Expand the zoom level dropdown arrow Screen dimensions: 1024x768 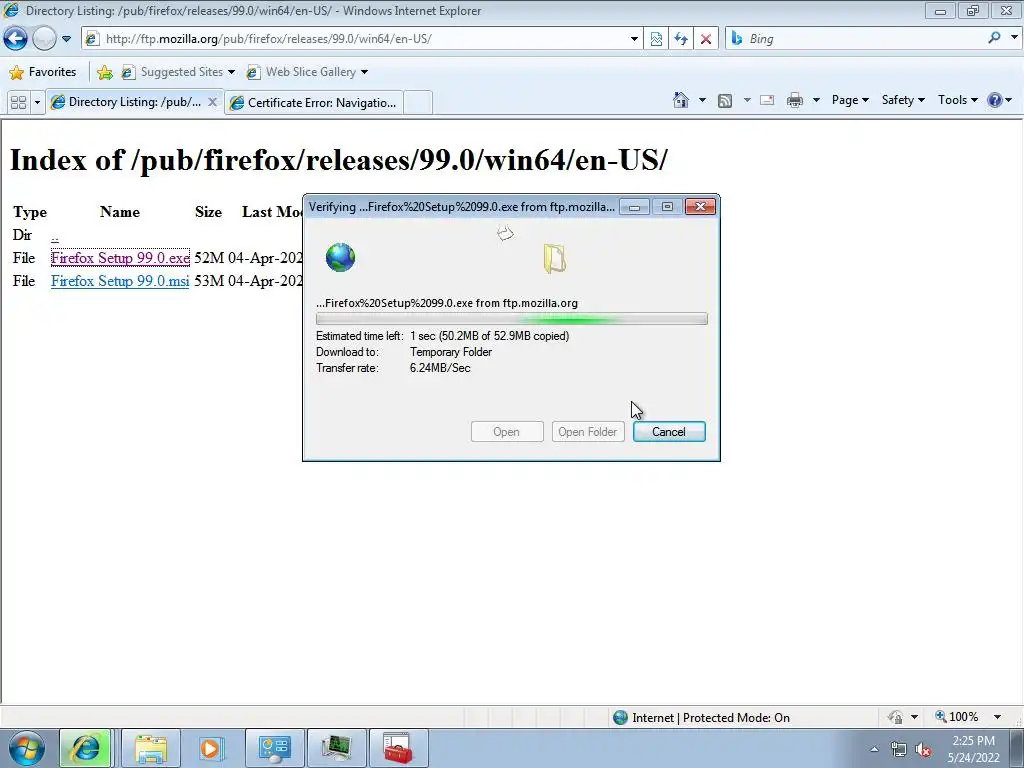[x=997, y=717]
